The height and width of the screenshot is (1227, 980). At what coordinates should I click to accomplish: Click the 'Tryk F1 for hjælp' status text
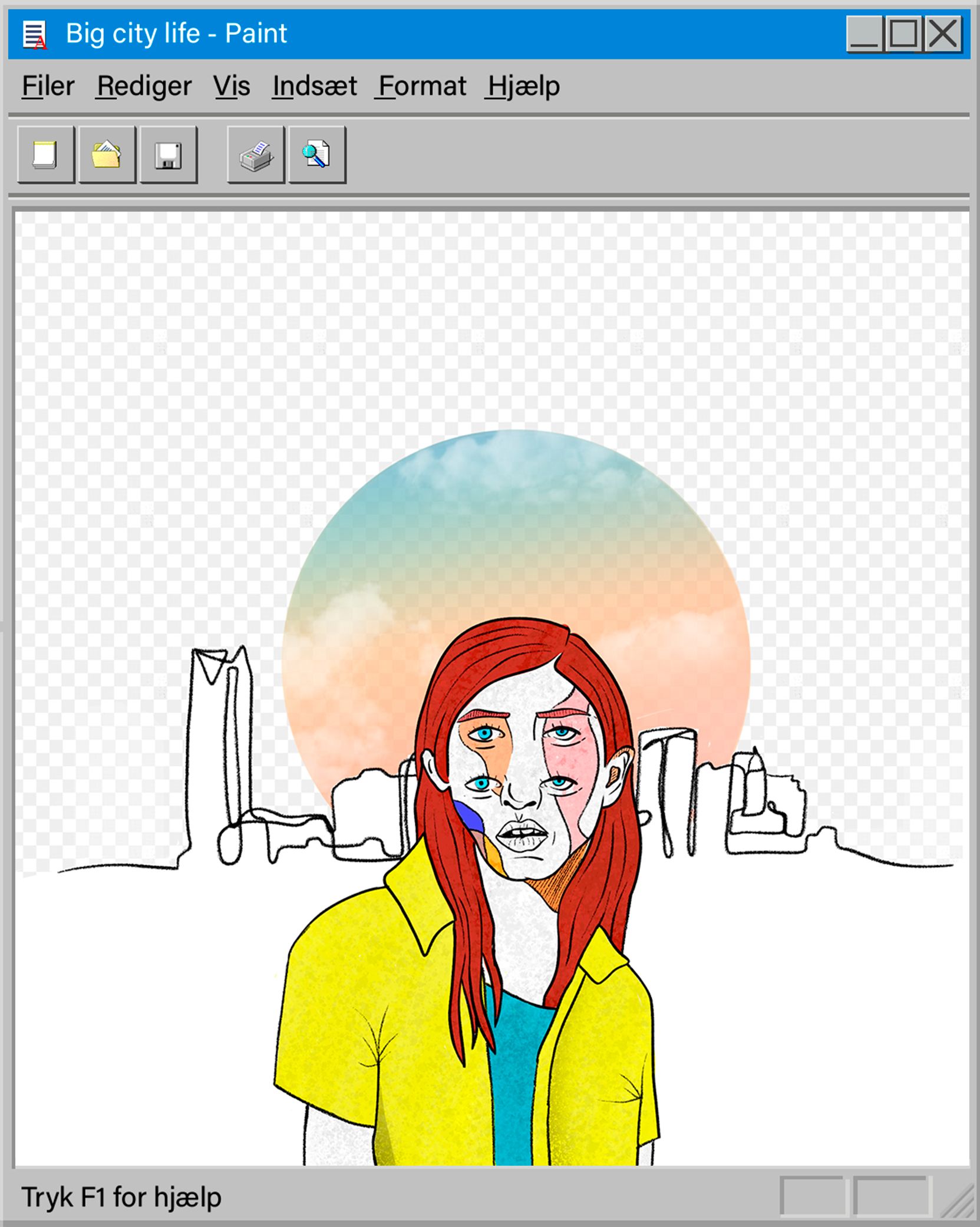[x=121, y=1197]
